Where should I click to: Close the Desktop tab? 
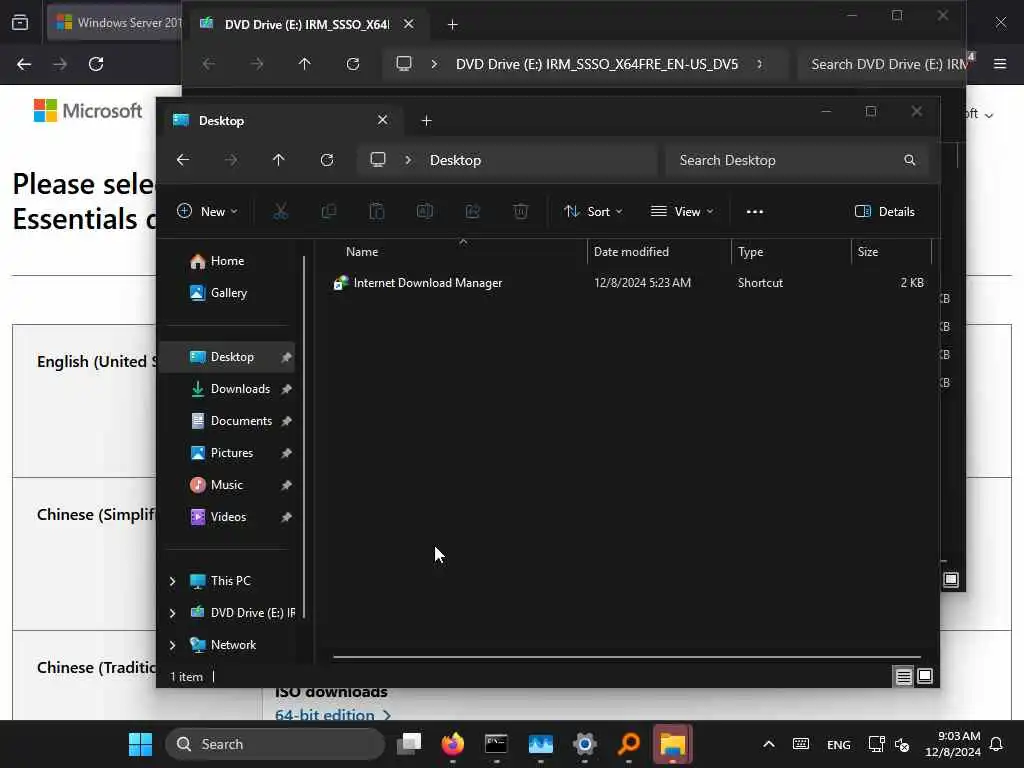tap(383, 120)
